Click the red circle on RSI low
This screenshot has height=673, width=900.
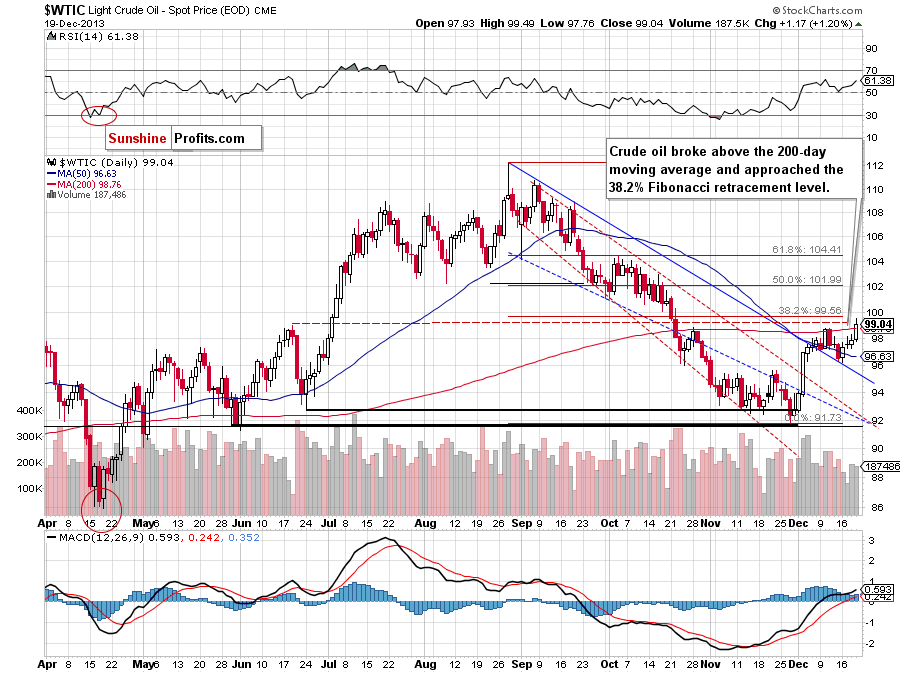[99, 115]
